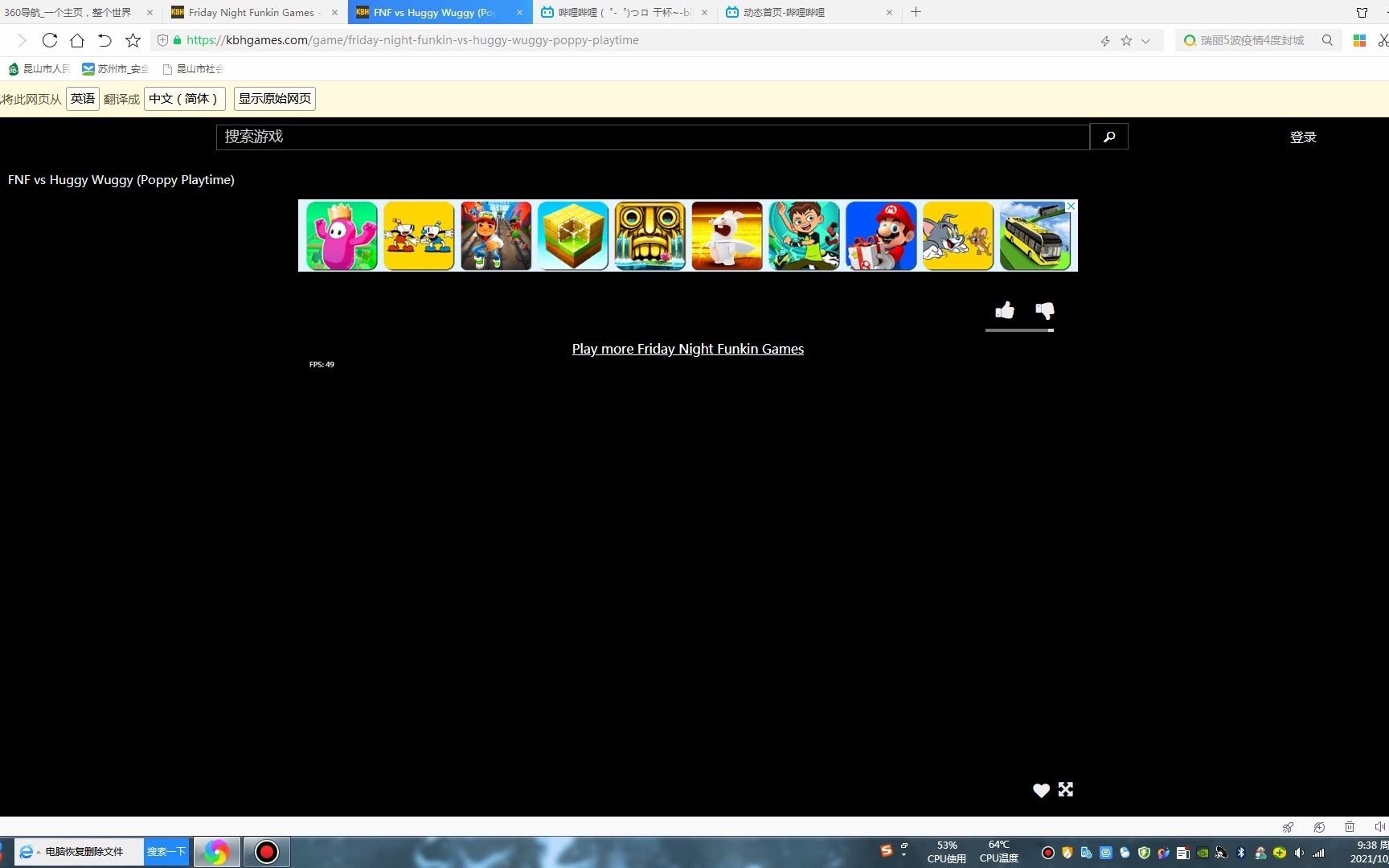Open the yellow bus game ad thumbnail
Screen dimensions: 1389x868
click(x=1035, y=235)
